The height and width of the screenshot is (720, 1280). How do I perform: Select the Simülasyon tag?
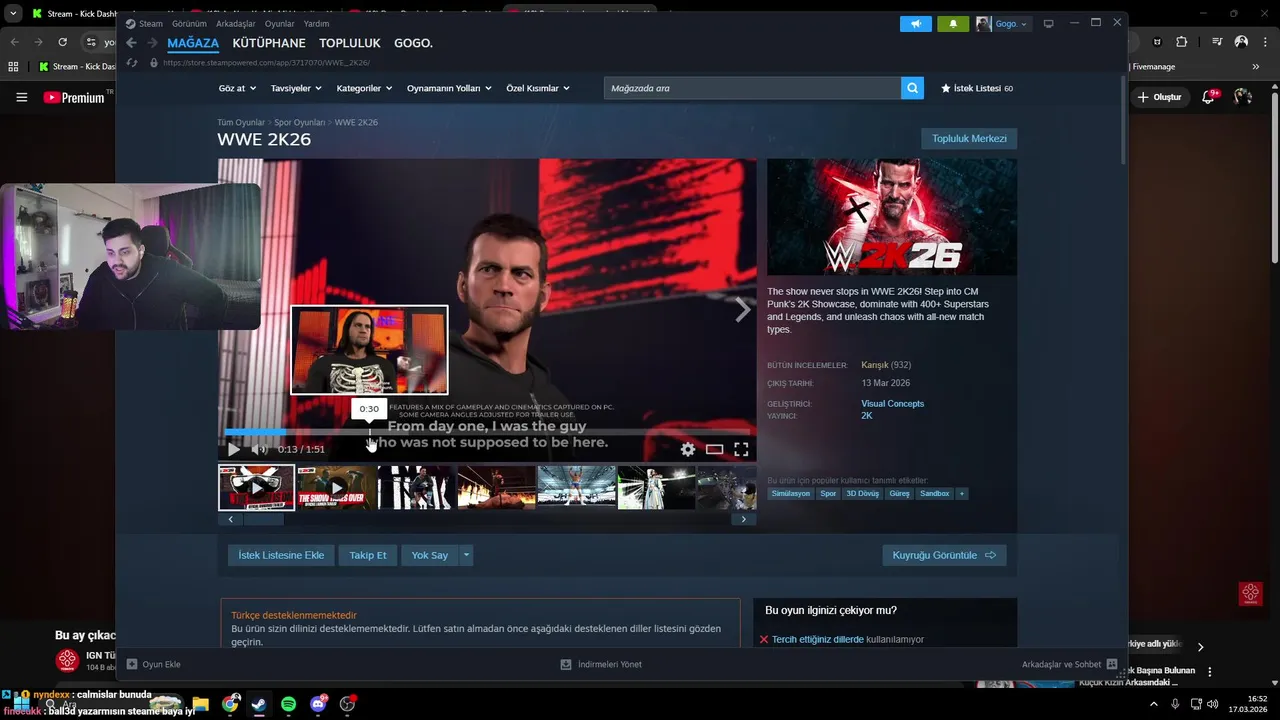click(x=790, y=493)
